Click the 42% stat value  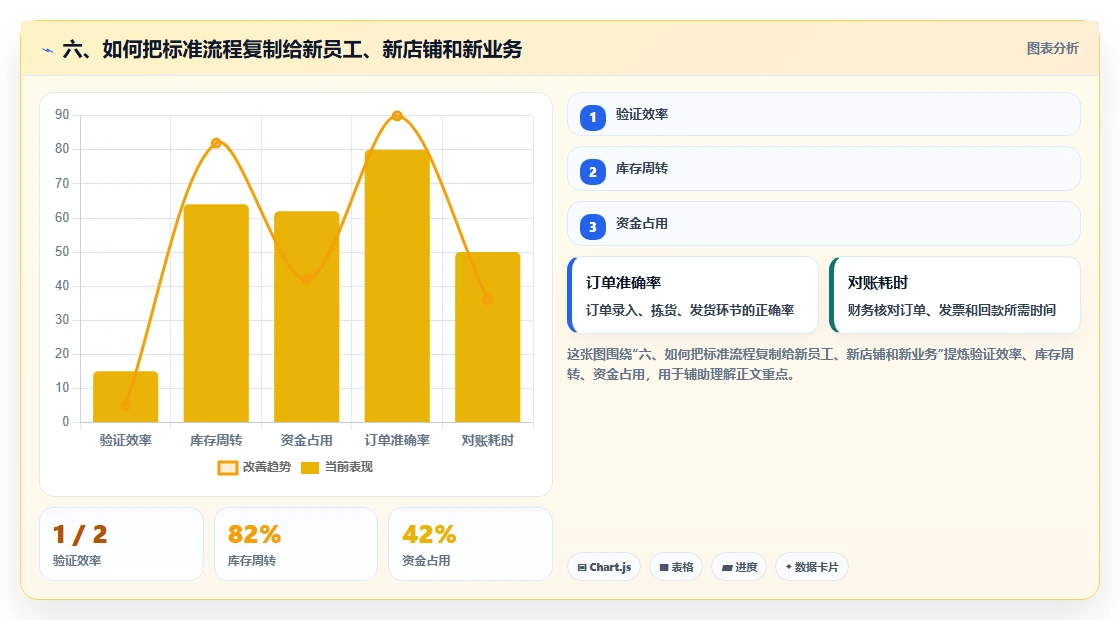coord(429,534)
